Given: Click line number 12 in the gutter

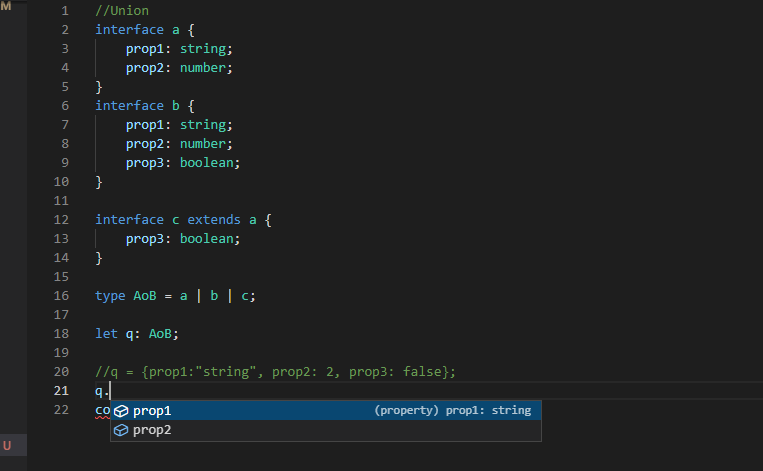Looking at the screenshot, I should click(x=61, y=219).
